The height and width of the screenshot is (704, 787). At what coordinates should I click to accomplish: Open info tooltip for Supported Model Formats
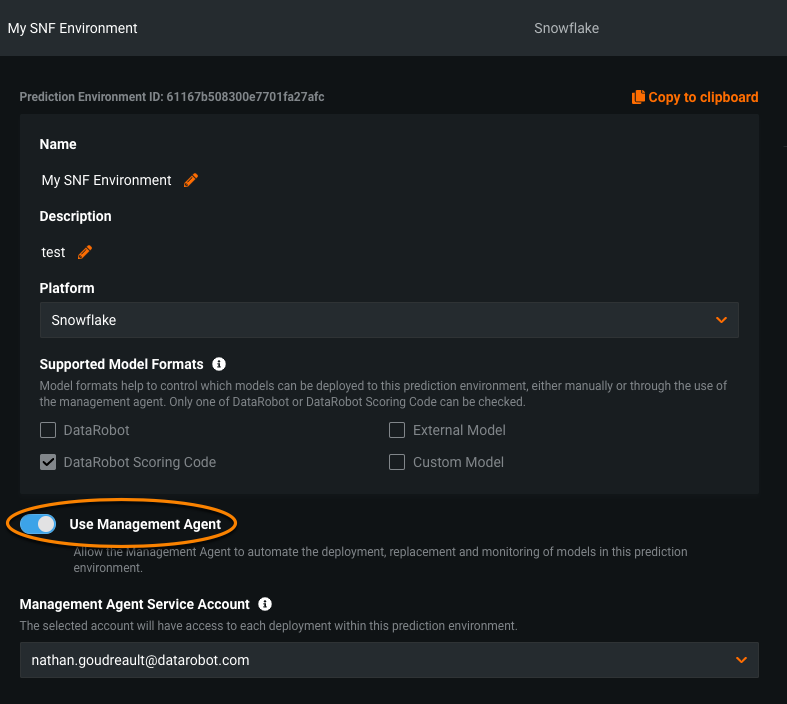[x=219, y=364]
